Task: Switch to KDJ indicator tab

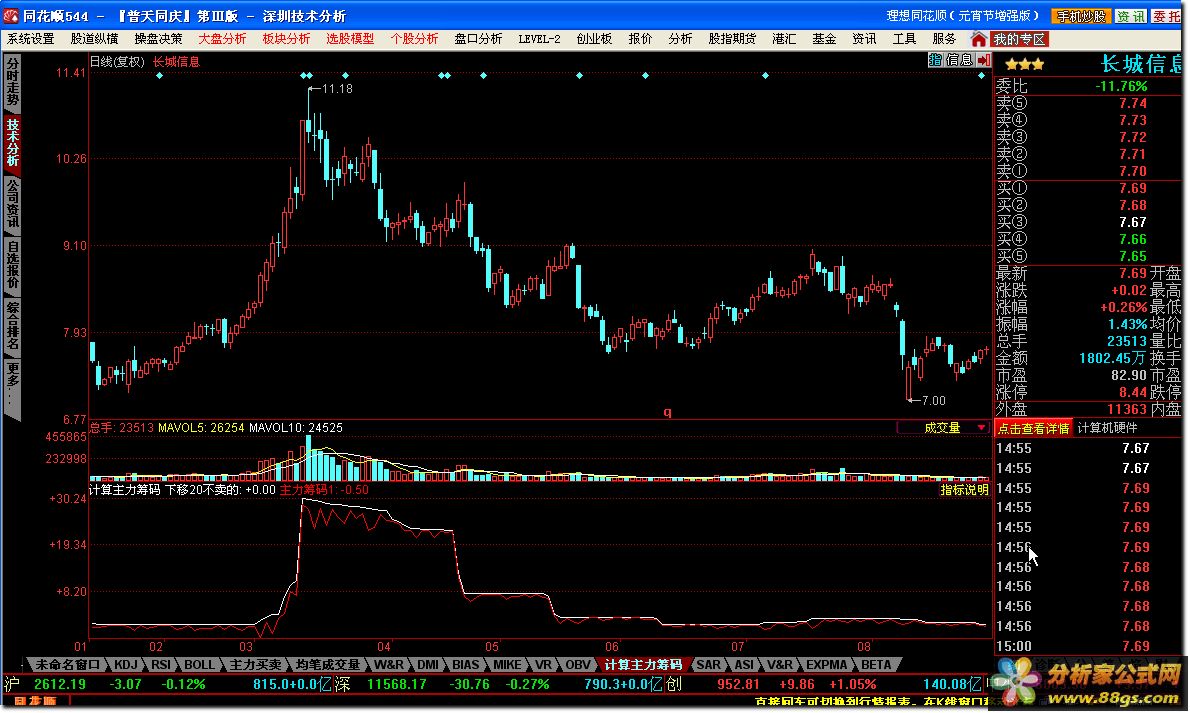Action: pos(125,664)
